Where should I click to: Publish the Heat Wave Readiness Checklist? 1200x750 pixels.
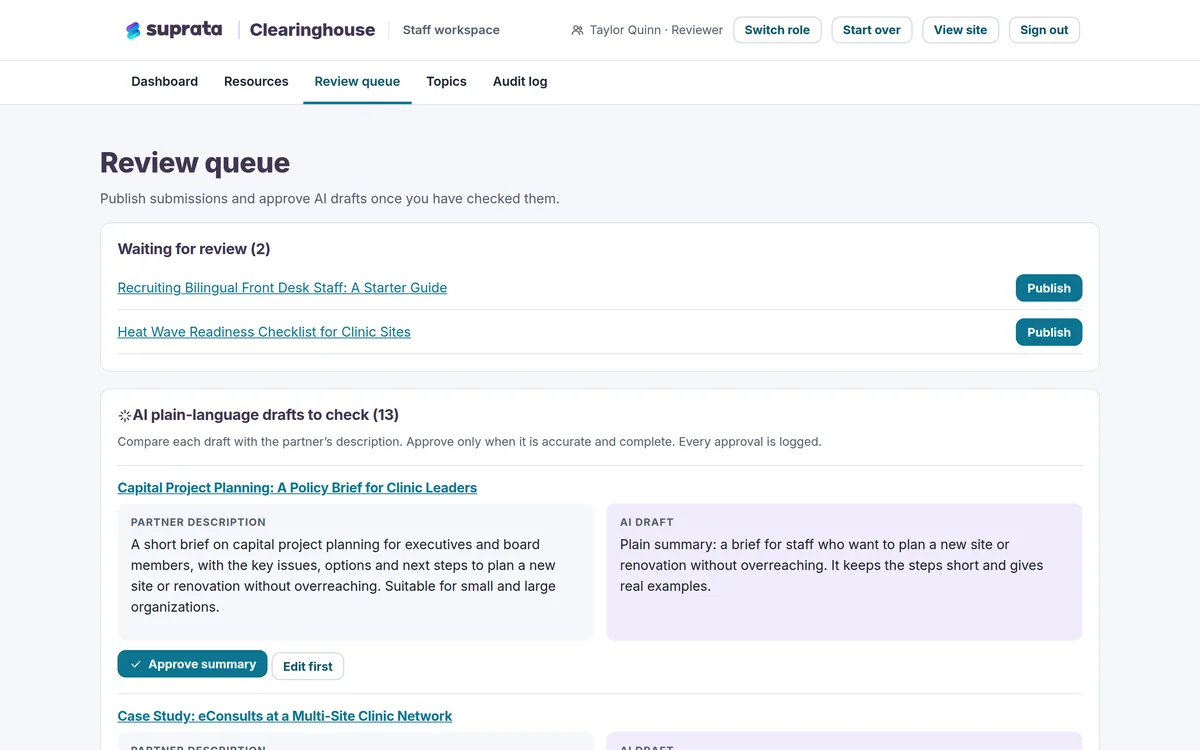[x=1049, y=332]
